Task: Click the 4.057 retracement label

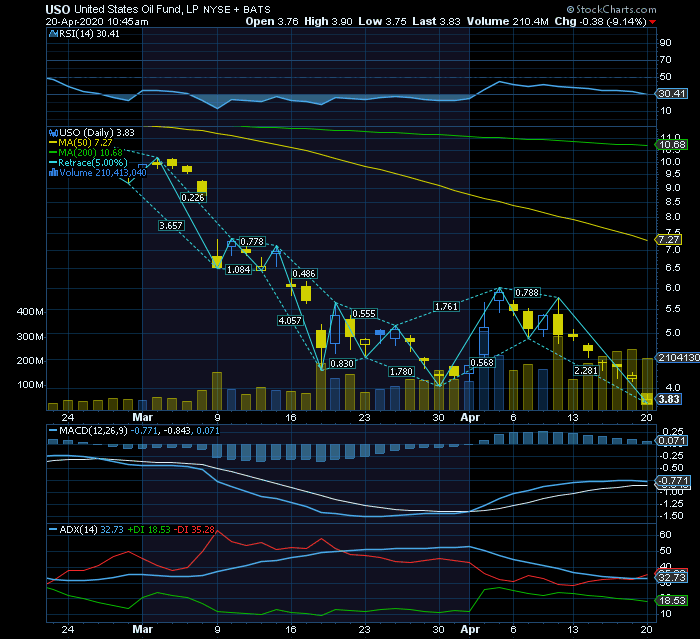Action: pos(289,320)
